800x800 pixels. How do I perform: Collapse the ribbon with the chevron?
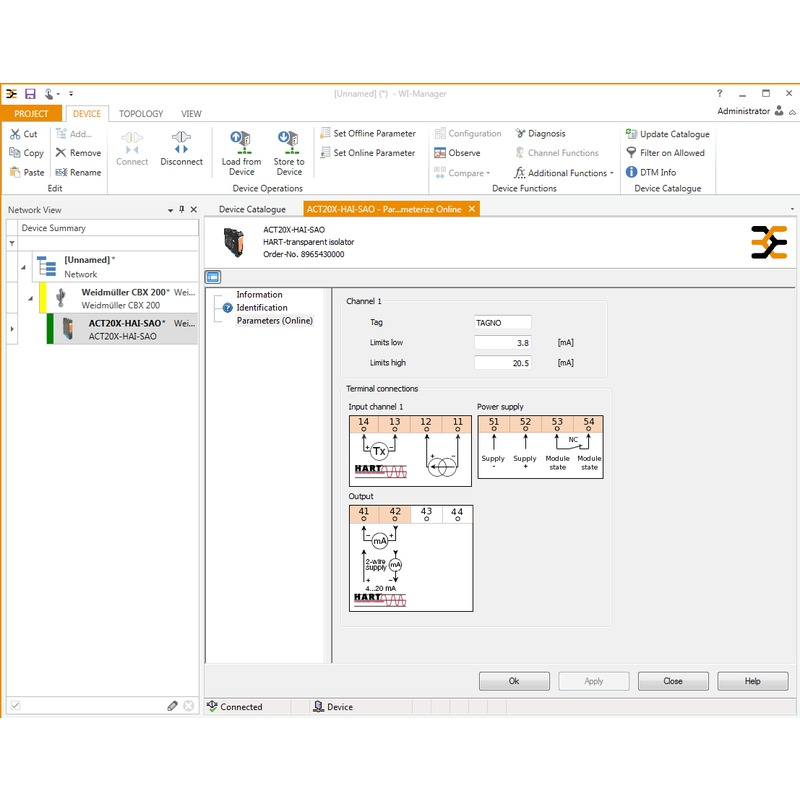[x=792, y=112]
